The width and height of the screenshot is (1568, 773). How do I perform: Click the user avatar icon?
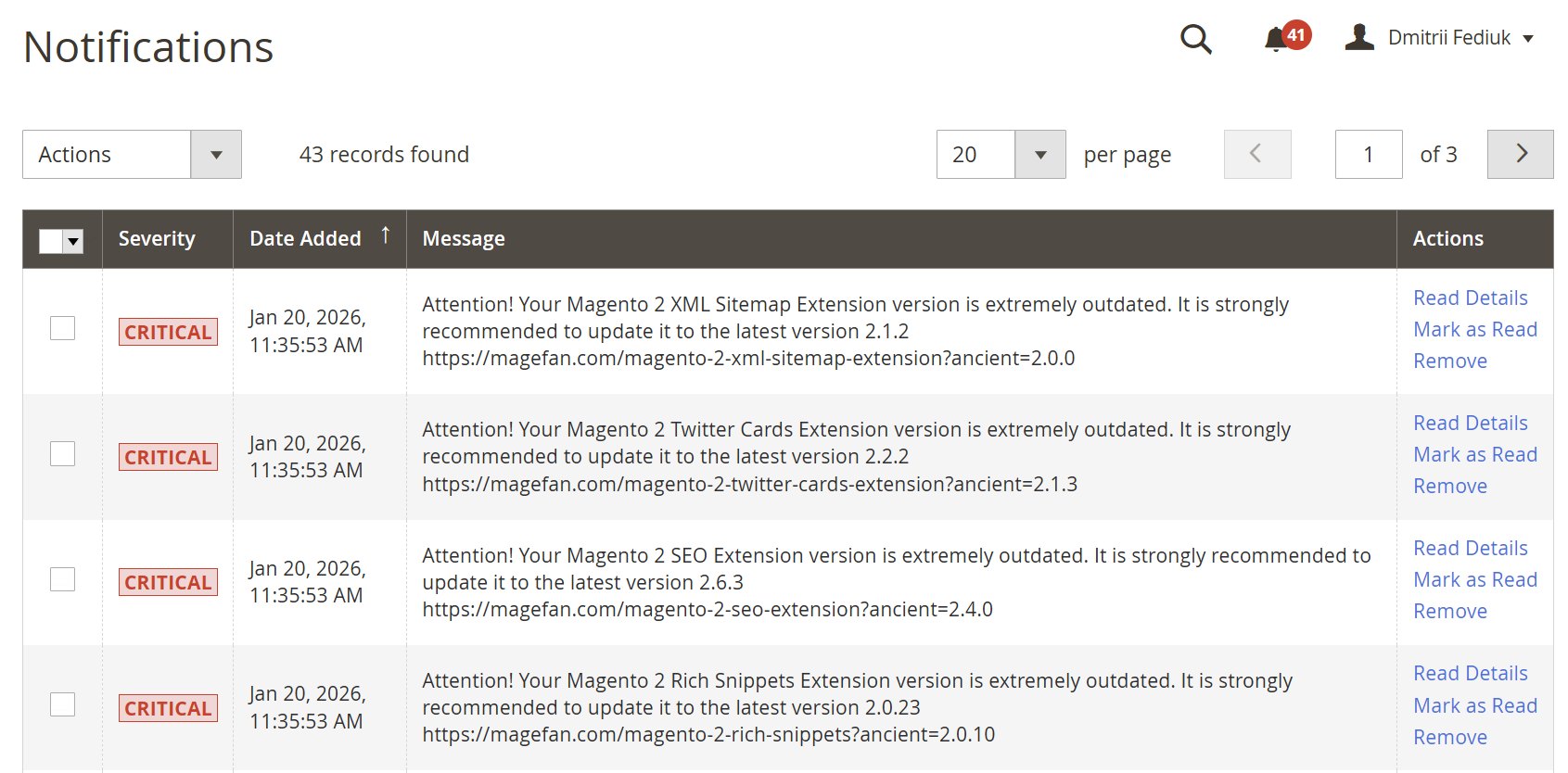click(1359, 38)
